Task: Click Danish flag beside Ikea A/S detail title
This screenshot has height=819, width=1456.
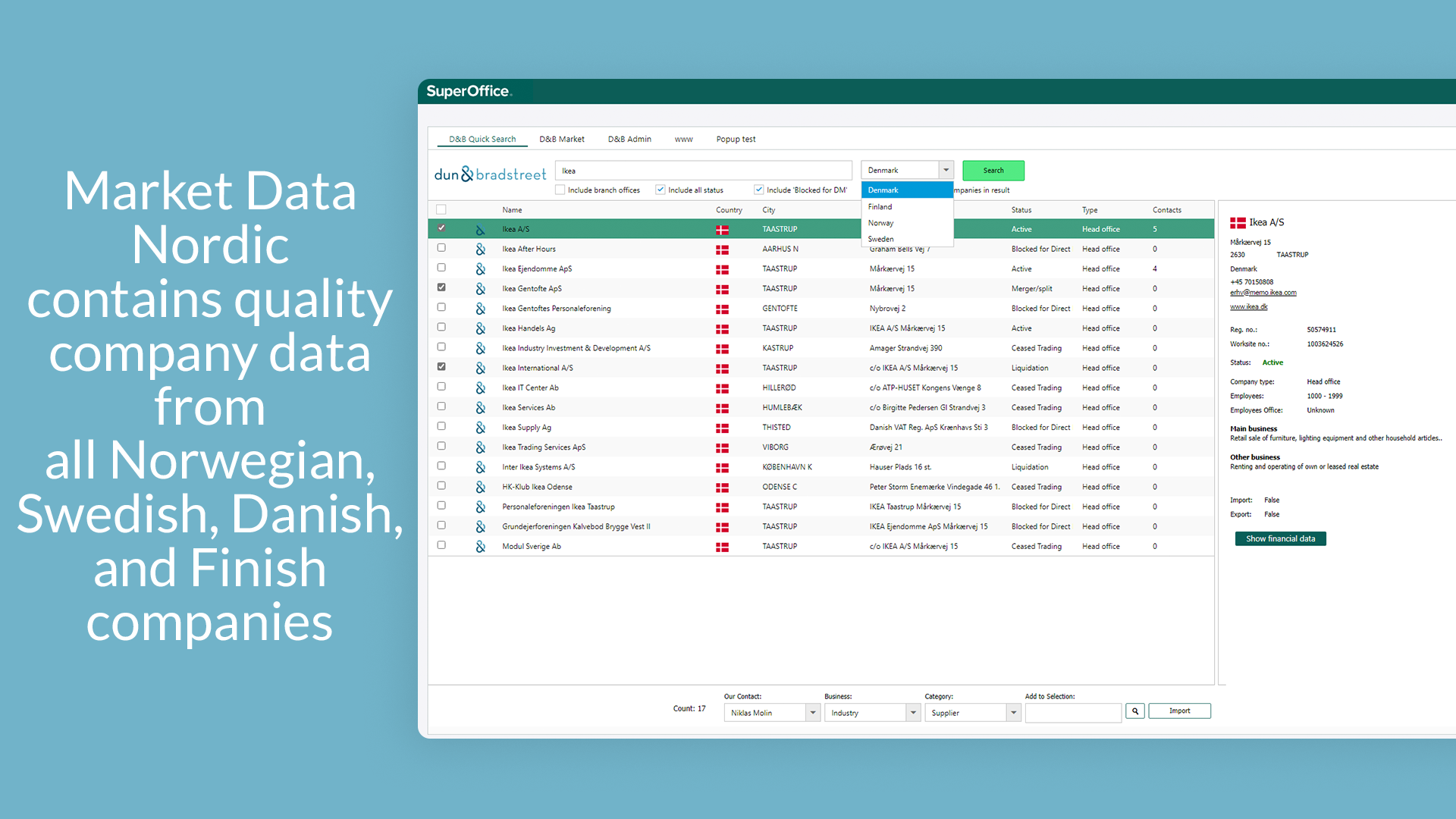Action: 1238,223
